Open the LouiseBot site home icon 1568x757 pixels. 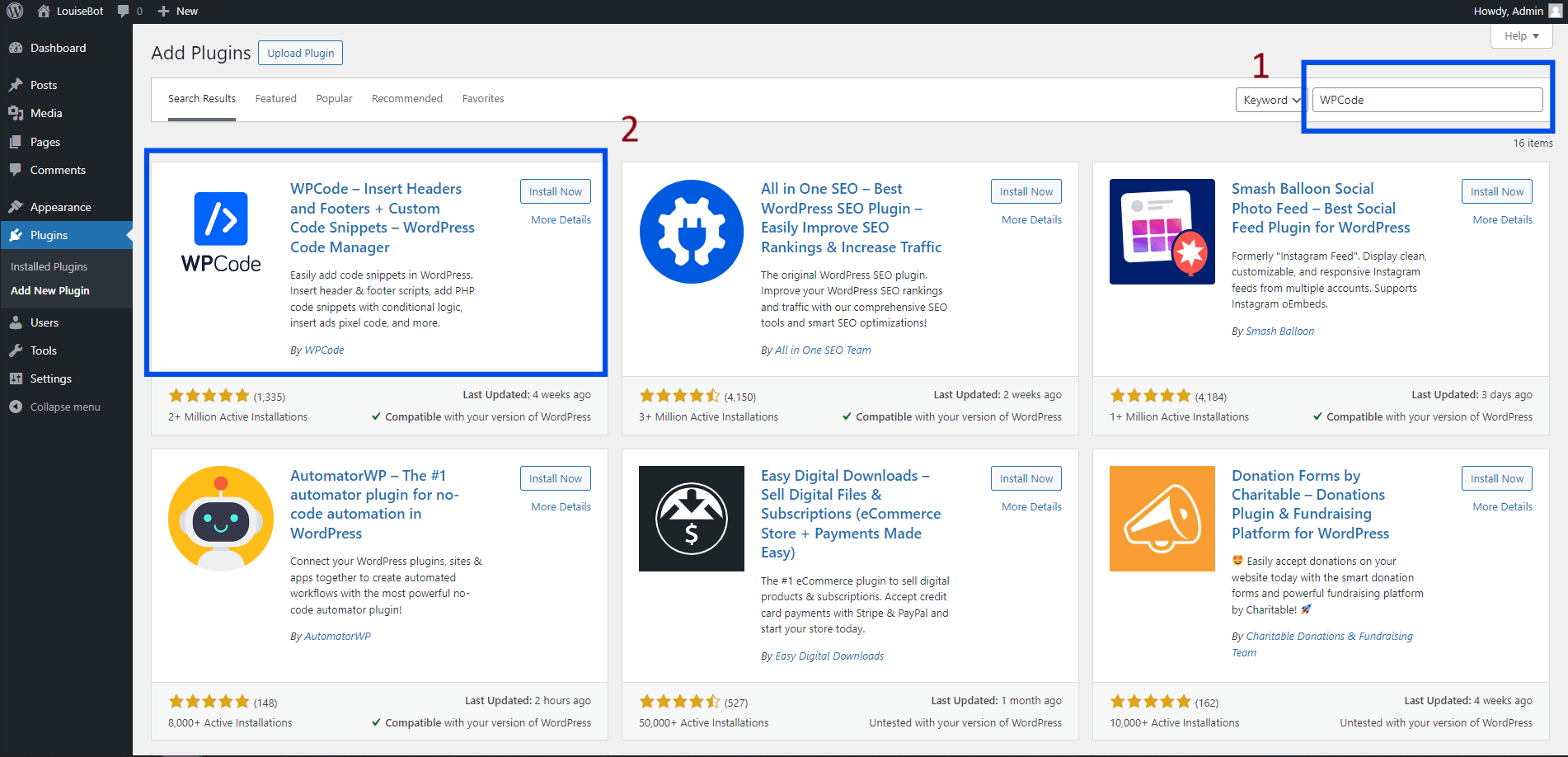click(44, 11)
